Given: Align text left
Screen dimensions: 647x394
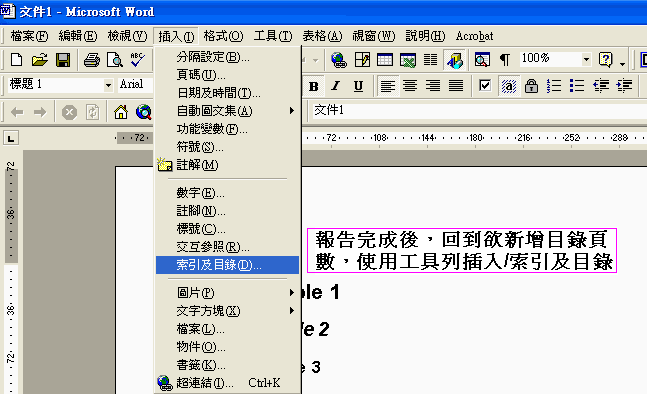Looking at the screenshot, I should 387,86.
